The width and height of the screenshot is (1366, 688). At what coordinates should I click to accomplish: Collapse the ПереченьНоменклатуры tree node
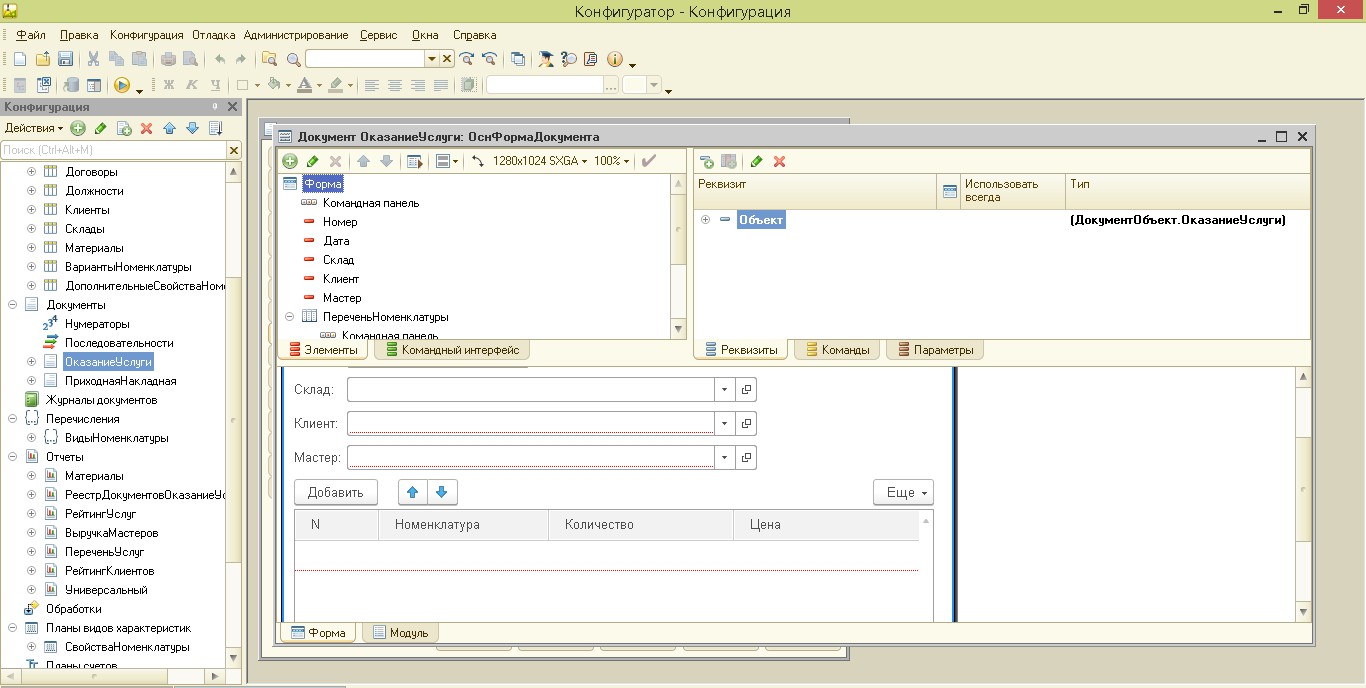tap(290, 317)
